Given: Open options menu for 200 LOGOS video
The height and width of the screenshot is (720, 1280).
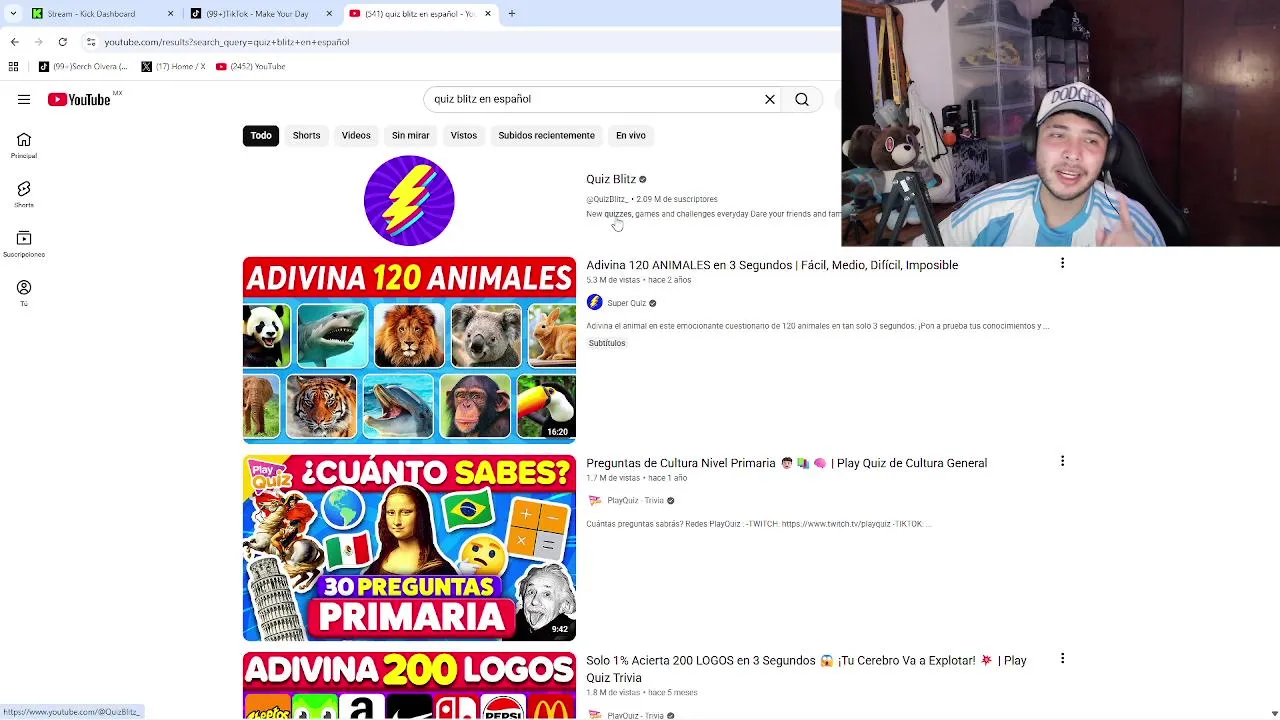Looking at the screenshot, I should (x=1062, y=658).
